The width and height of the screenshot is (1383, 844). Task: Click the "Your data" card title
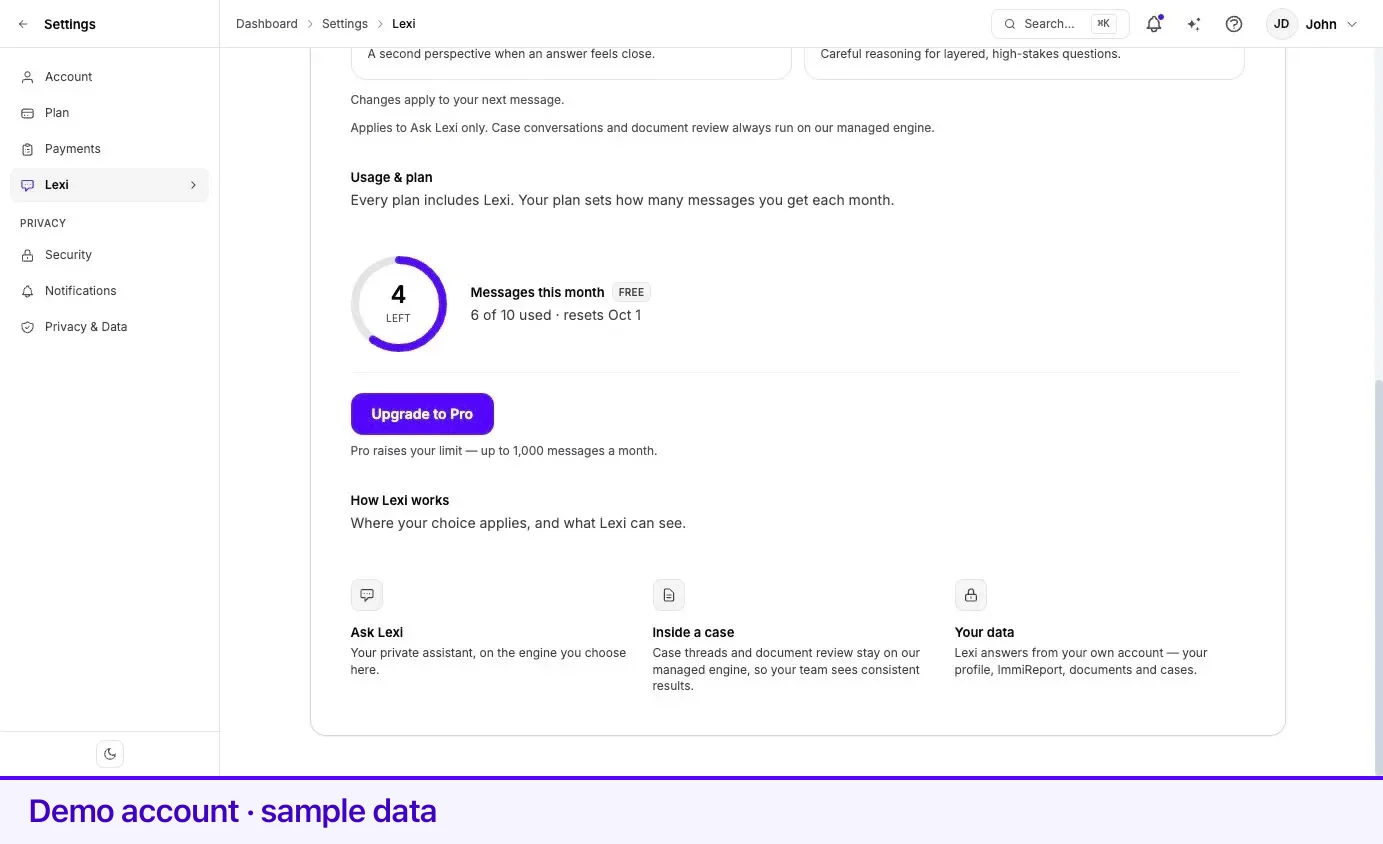coord(984,632)
